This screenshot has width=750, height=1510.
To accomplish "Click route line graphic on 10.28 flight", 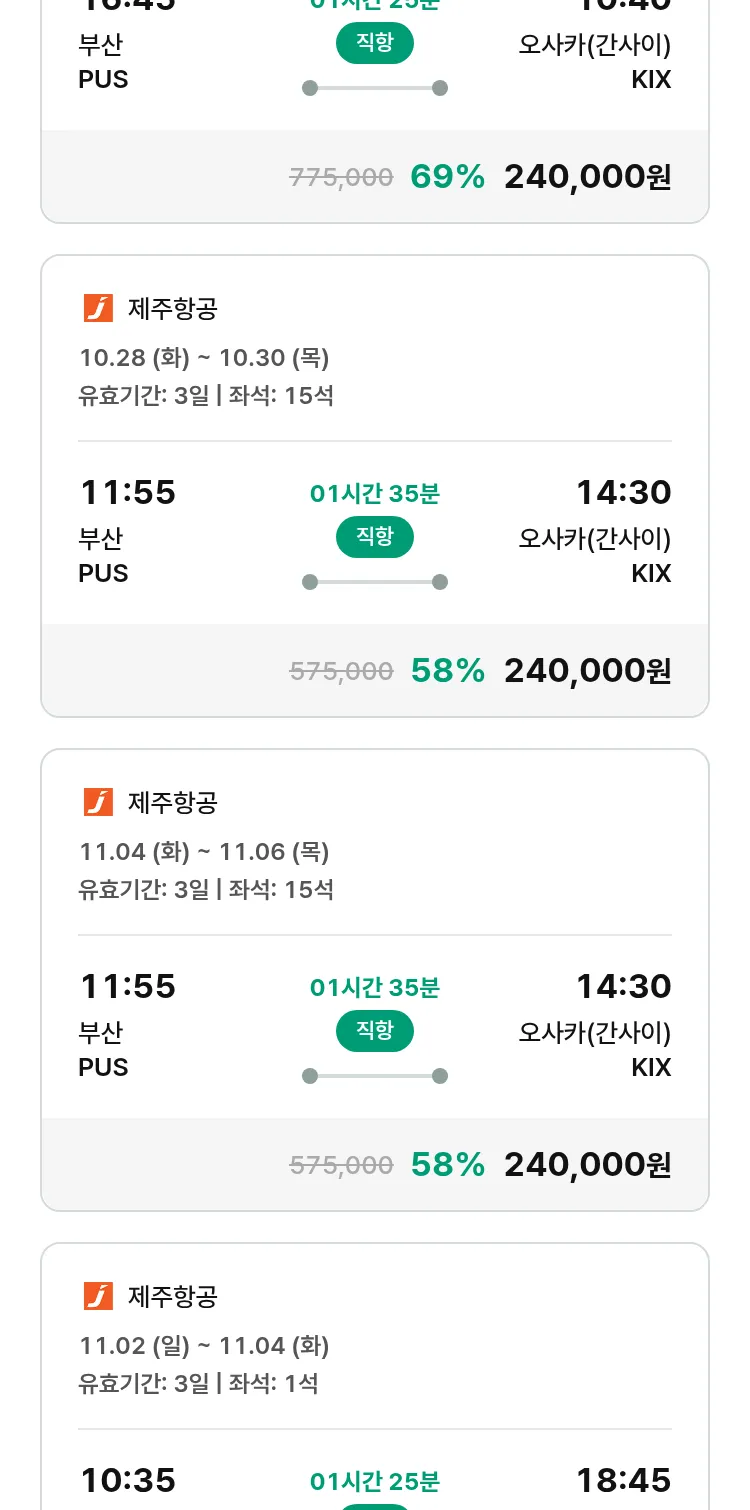I will pyautogui.click(x=375, y=582).
